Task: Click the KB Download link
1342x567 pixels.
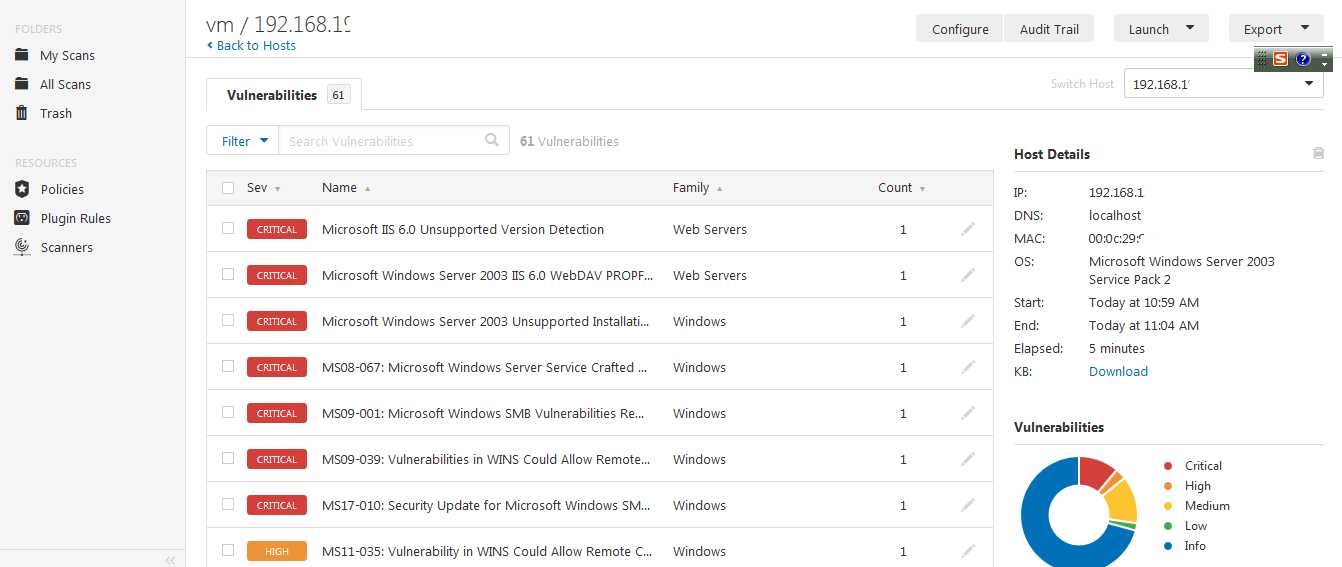Action: click(x=1118, y=371)
